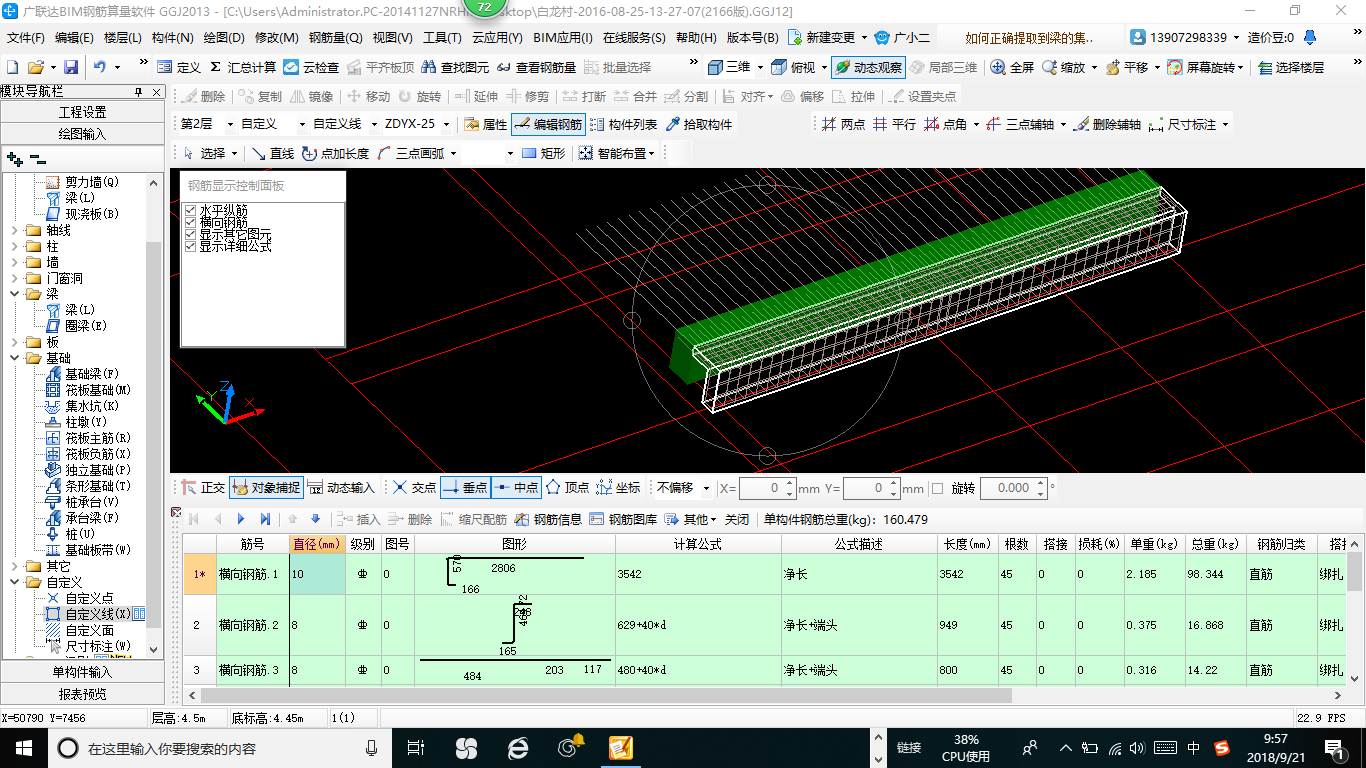Click 查看钢筋量 view rebar quantity

(x=536, y=67)
